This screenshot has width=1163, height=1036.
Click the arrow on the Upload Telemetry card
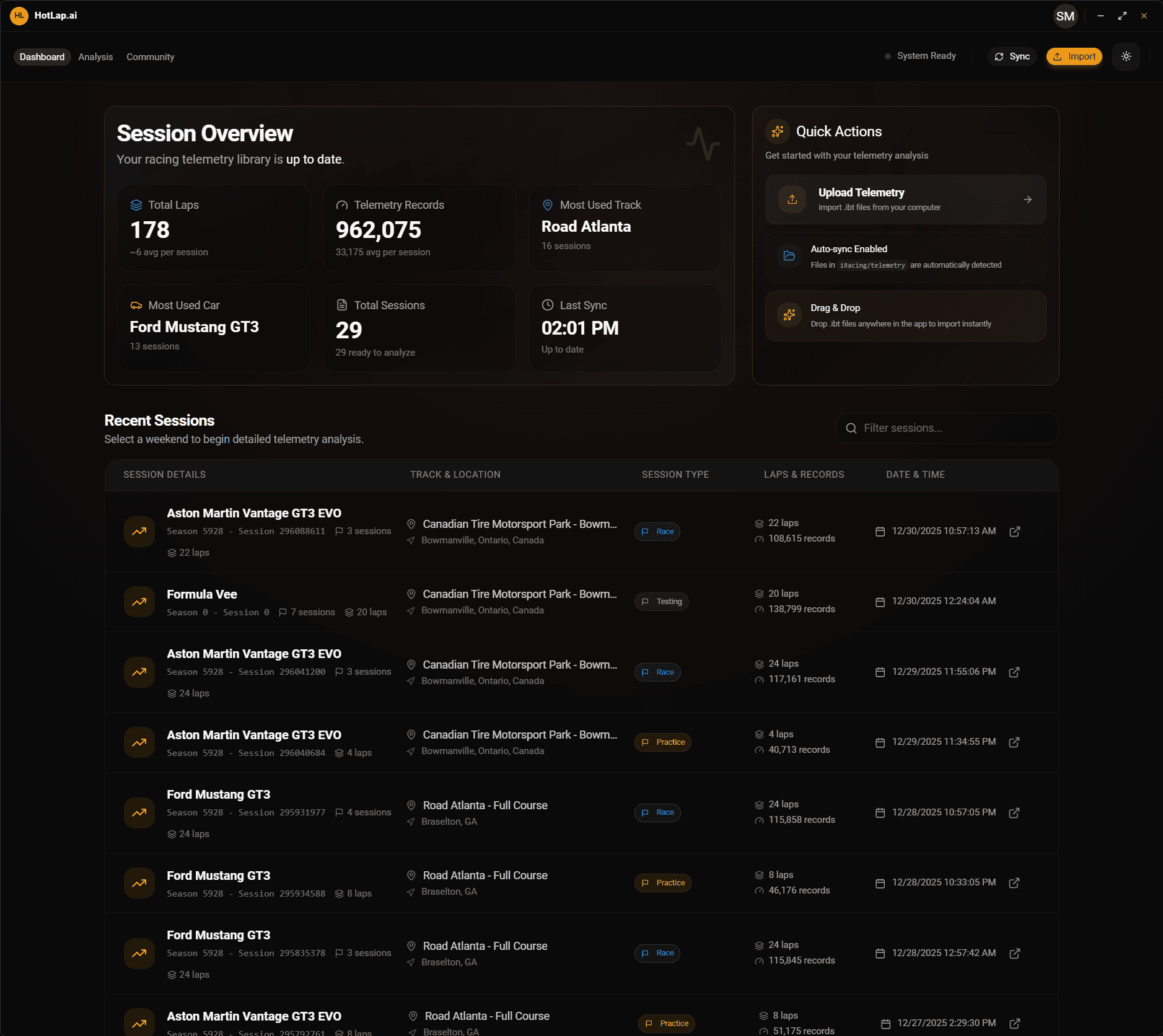pos(1027,199)
